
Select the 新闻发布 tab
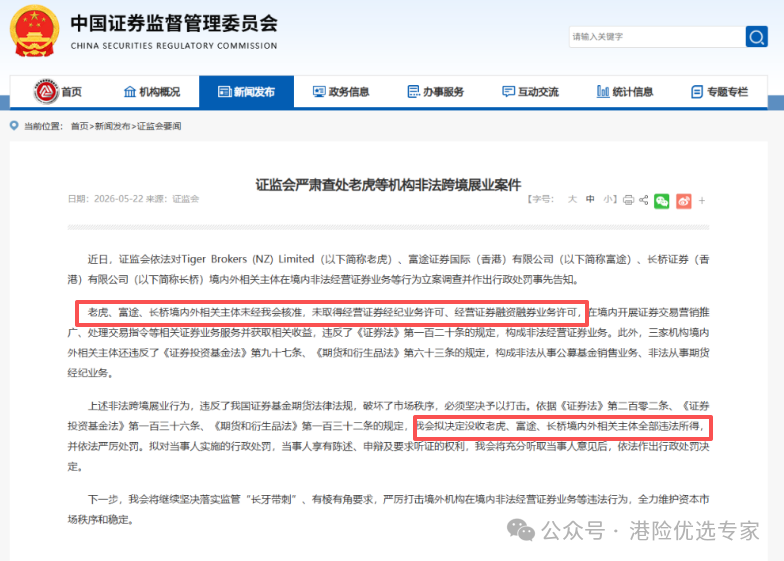(246, 92)
